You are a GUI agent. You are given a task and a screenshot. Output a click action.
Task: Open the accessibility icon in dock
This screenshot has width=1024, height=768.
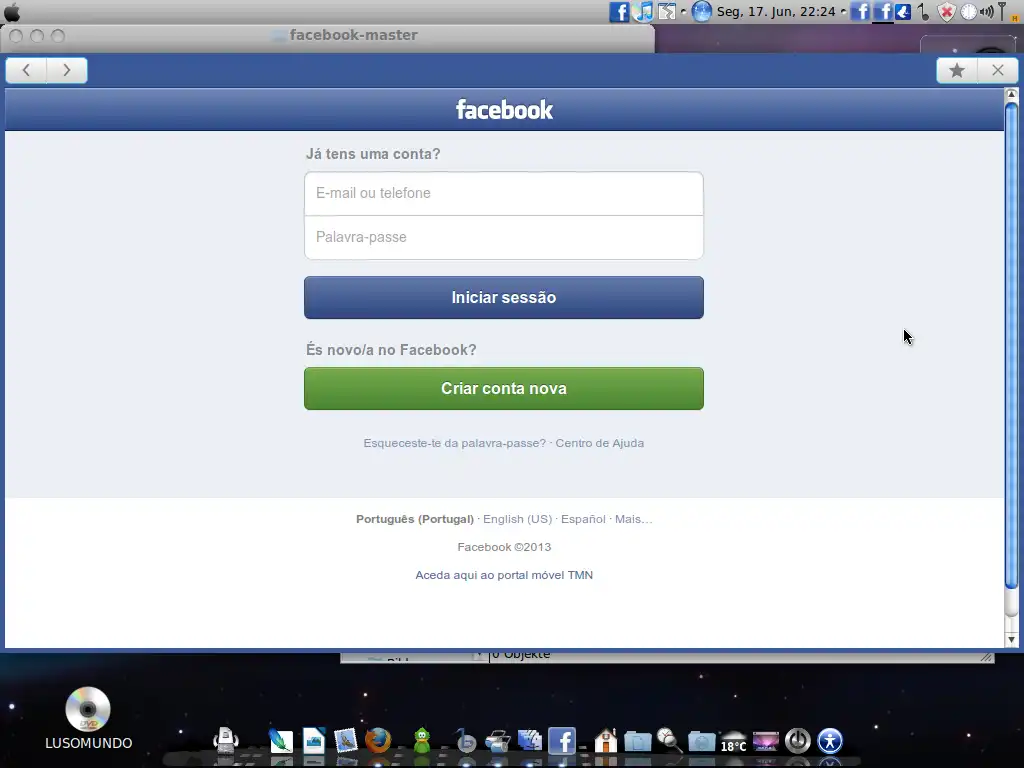coord(830,741)
